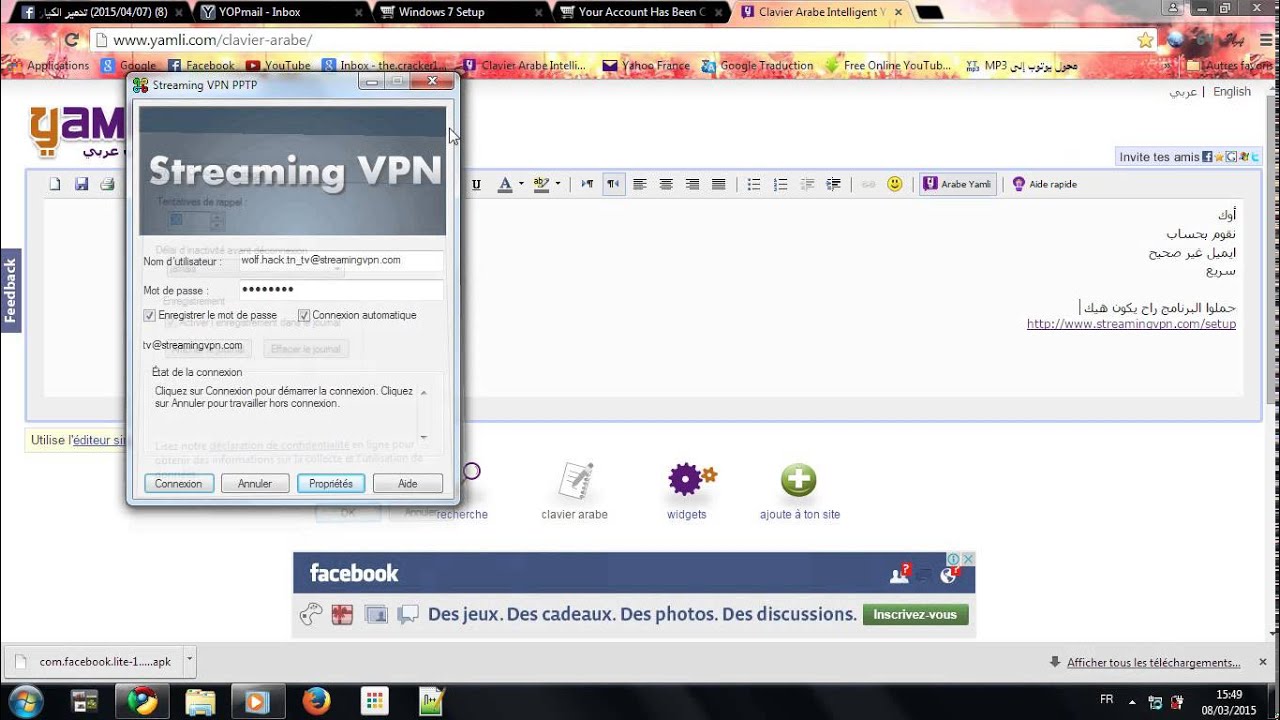
Task: Open font color dropdown arrow
Action: (x=521, y=184)
